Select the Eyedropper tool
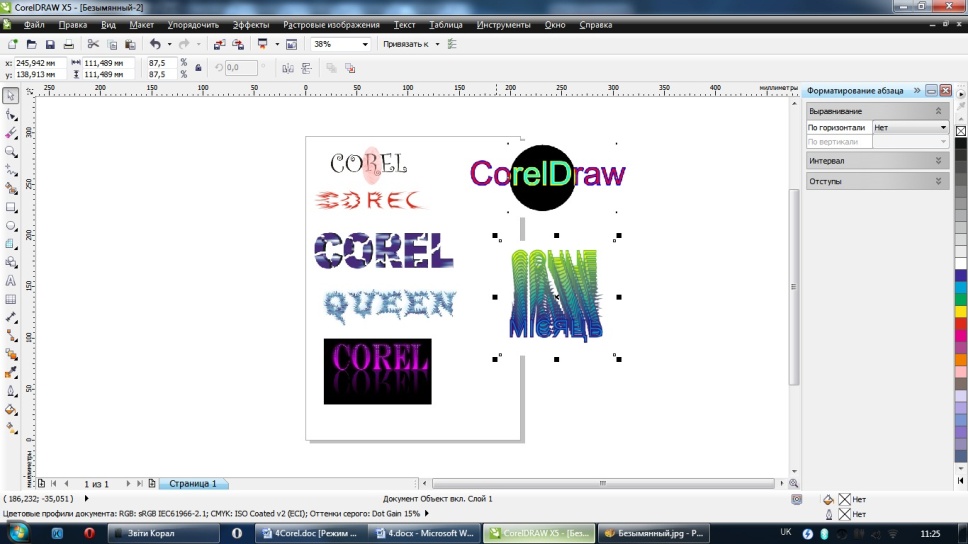This screenshot has width=968, height=544. [x=10, y=373]
